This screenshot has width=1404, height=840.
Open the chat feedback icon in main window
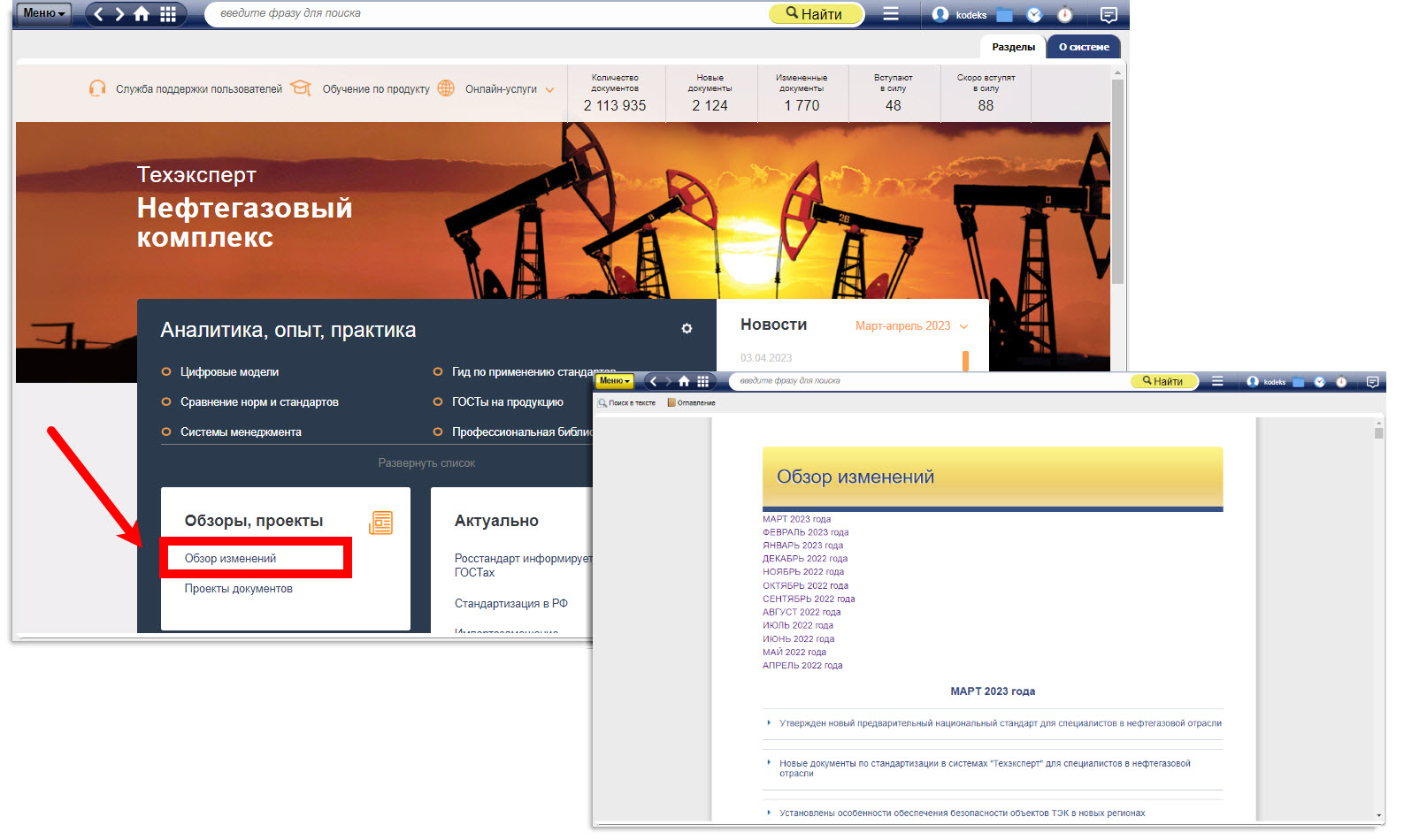tap(1109, 14)
